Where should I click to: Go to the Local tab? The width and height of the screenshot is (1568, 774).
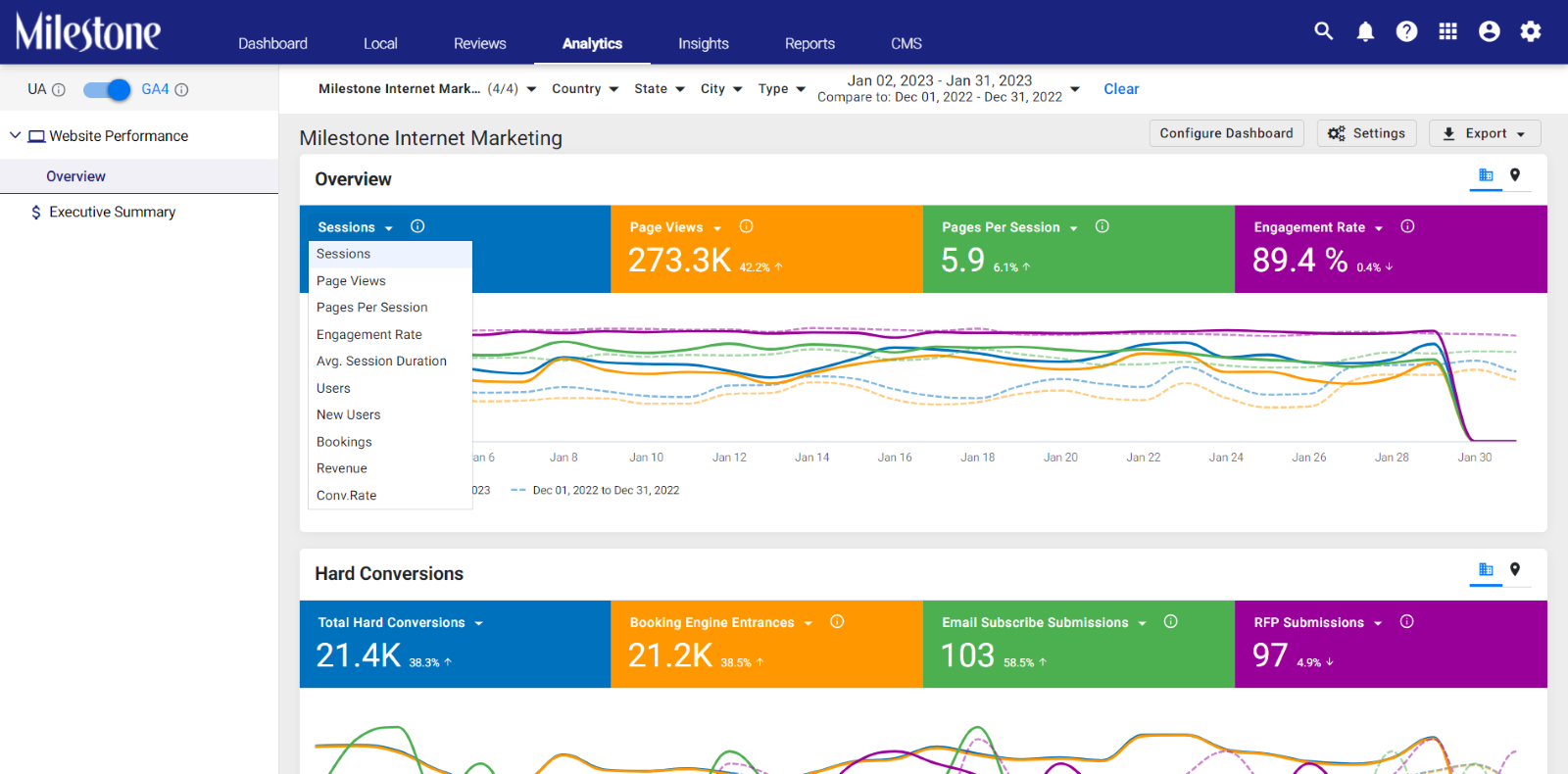(380, 43)
